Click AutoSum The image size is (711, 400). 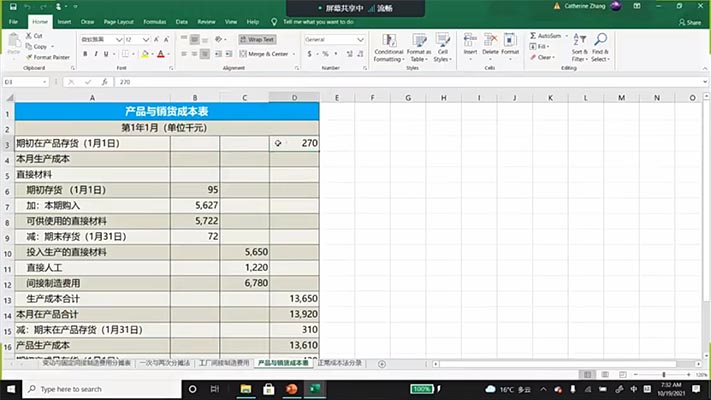(545, 35)
